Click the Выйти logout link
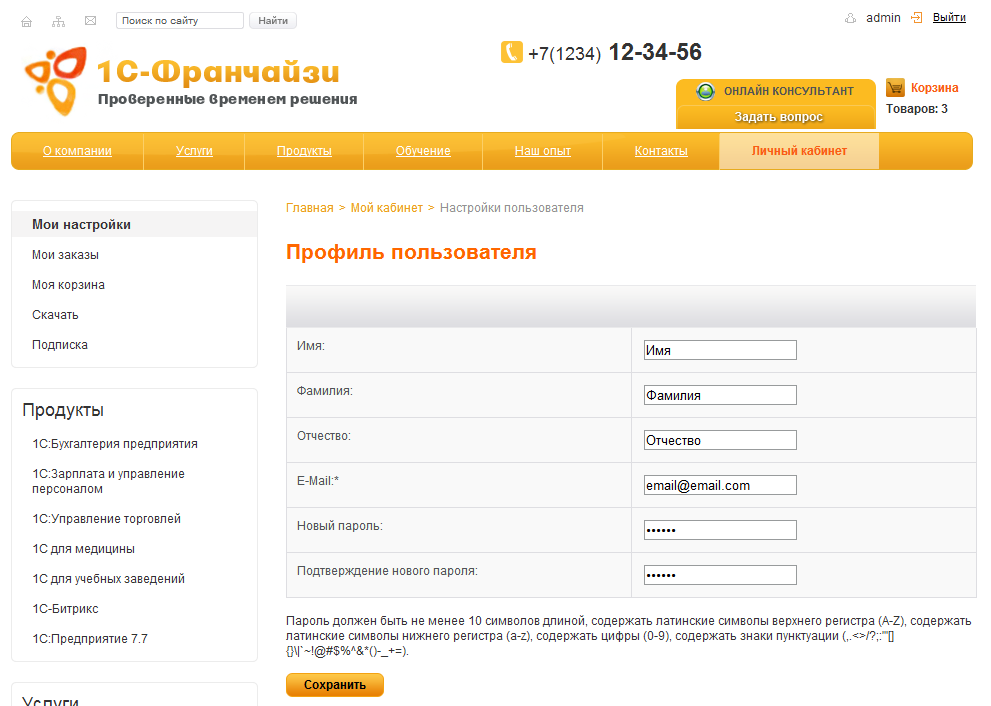The width and height of the screenshot is (991, 706). 949,18
